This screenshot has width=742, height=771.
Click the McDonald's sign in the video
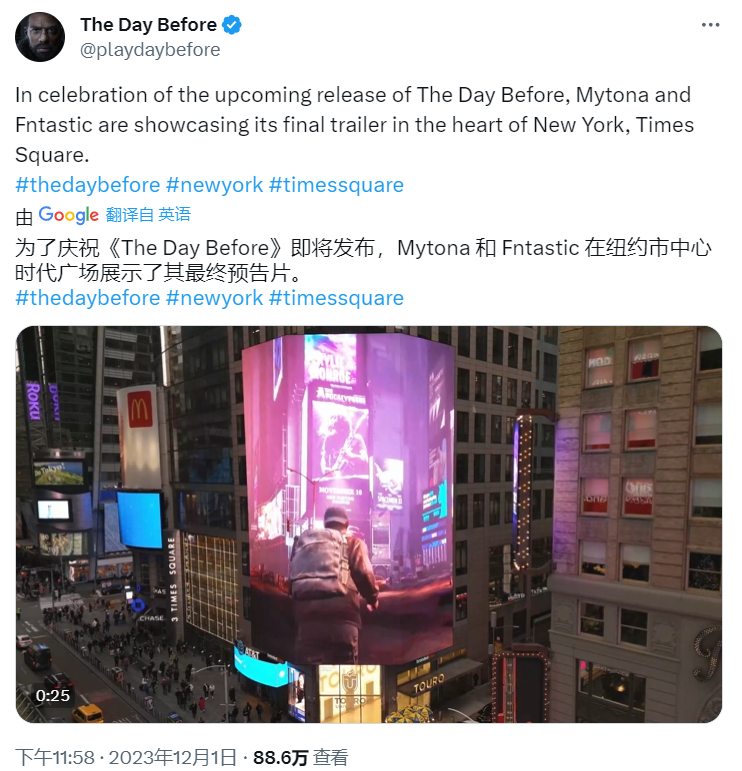tap(139, 436)
